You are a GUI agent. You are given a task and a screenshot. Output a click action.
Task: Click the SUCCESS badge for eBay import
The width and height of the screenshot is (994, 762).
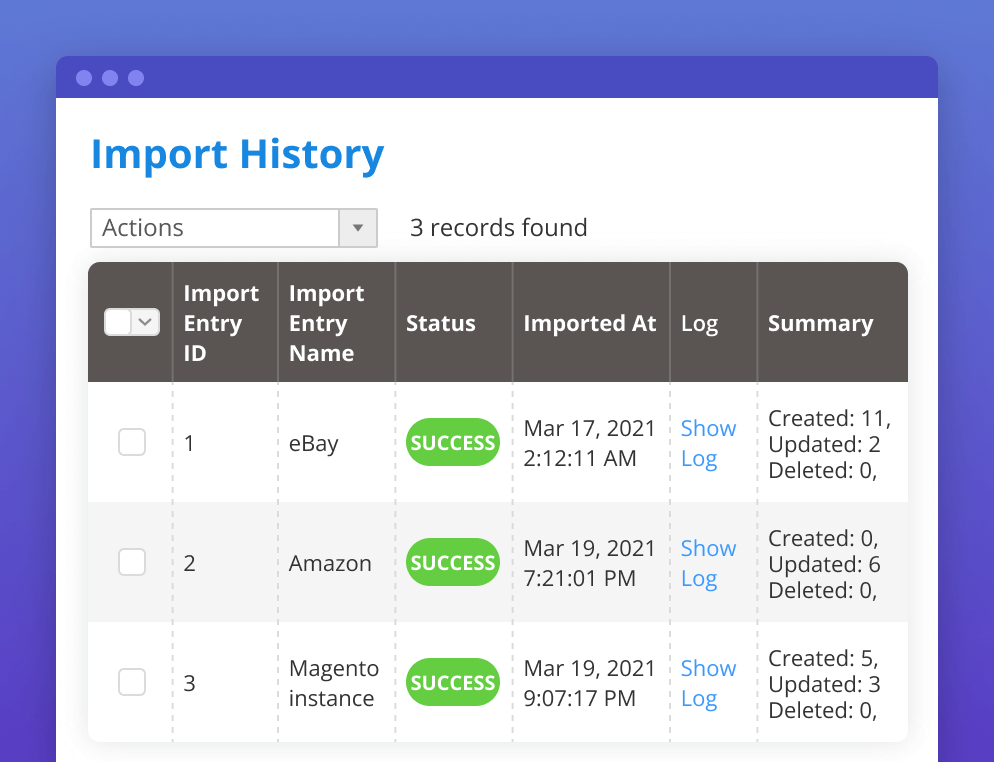click(x=452, y=442)
